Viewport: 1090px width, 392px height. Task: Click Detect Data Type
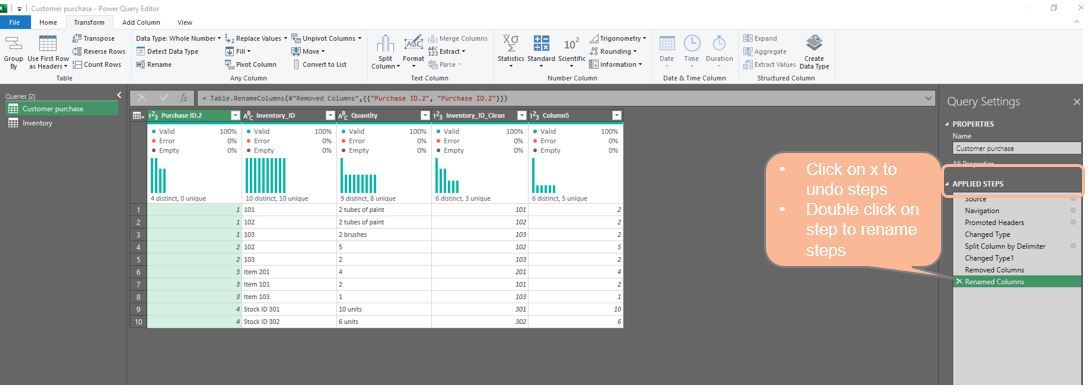pos(167,51)
